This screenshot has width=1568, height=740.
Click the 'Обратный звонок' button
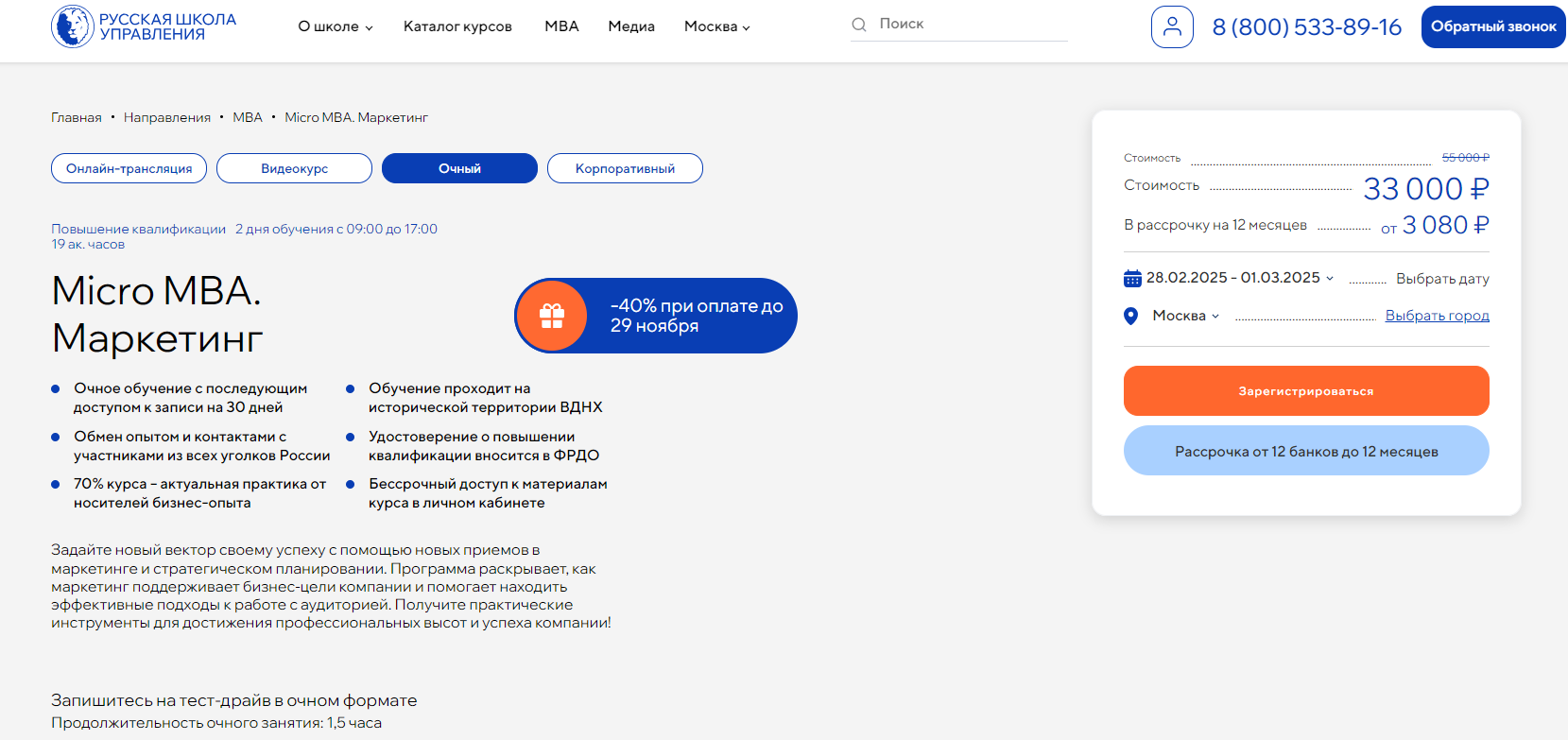(x=1493, y=26)
